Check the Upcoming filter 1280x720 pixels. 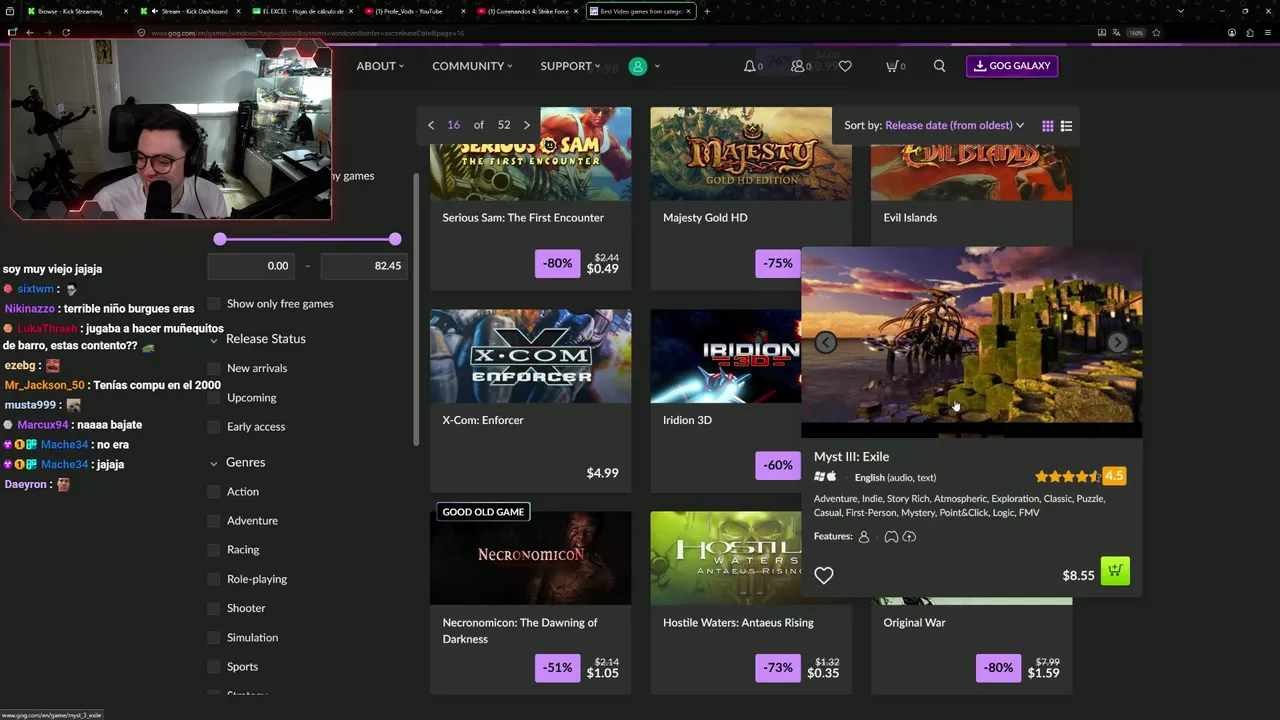pos(214,398)
